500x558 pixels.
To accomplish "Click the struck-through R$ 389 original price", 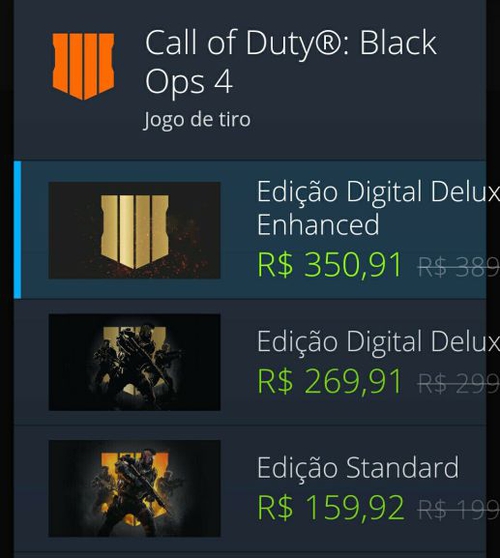I will coord(459,267).
